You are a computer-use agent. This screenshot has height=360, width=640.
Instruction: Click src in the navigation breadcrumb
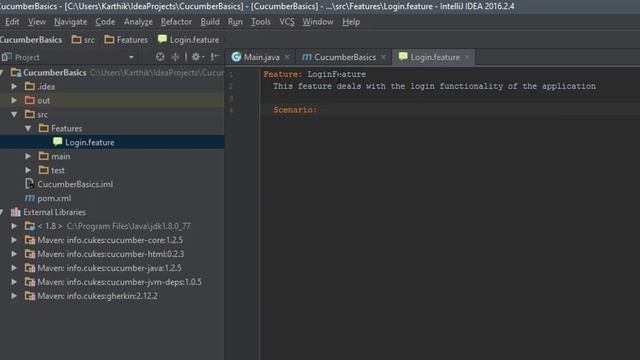tap(83, 40)
